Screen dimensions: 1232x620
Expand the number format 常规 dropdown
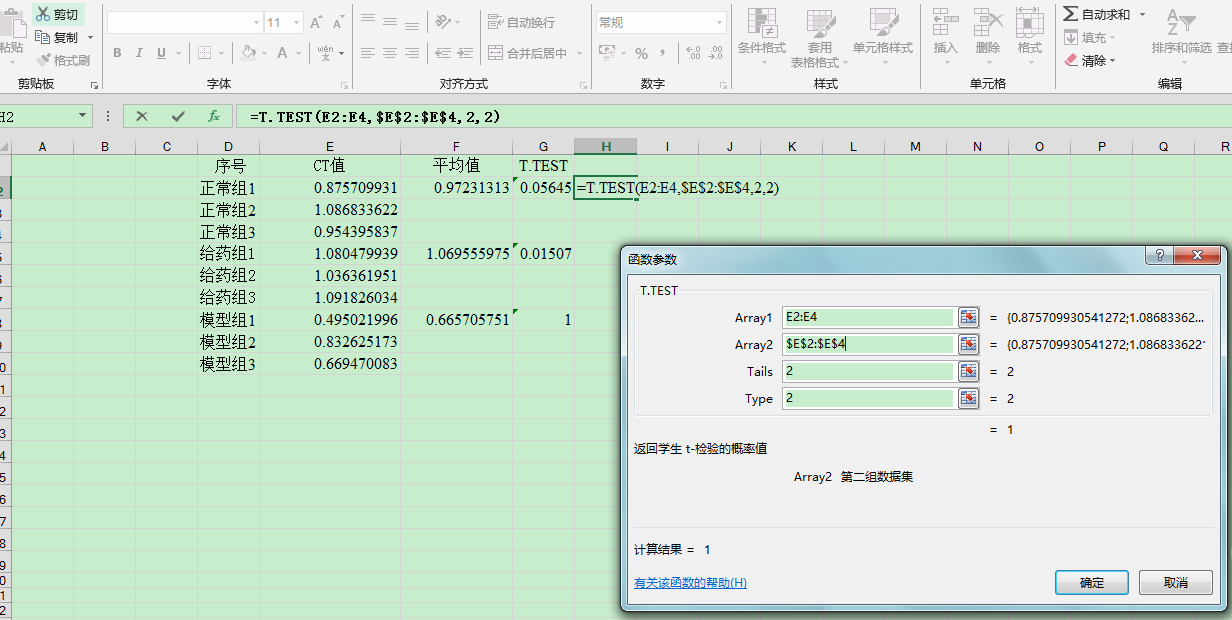tap(719, 22)
